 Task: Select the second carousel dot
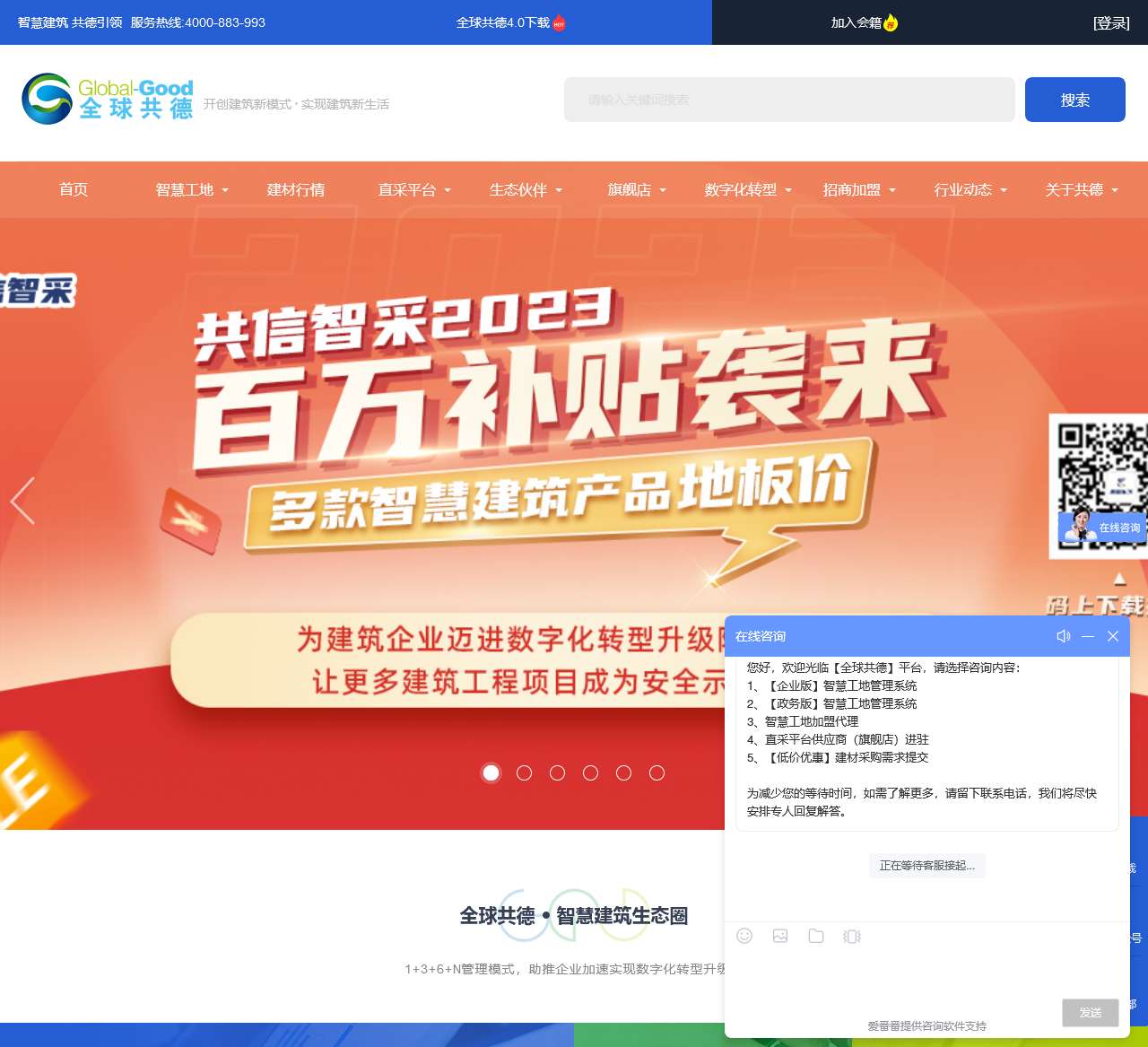[x=525, y=773]
